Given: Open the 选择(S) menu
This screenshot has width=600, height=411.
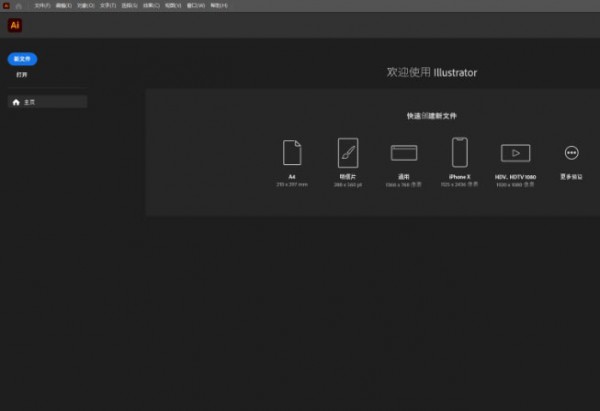Looking at the screenshot, I should click(x=129, y=6).
